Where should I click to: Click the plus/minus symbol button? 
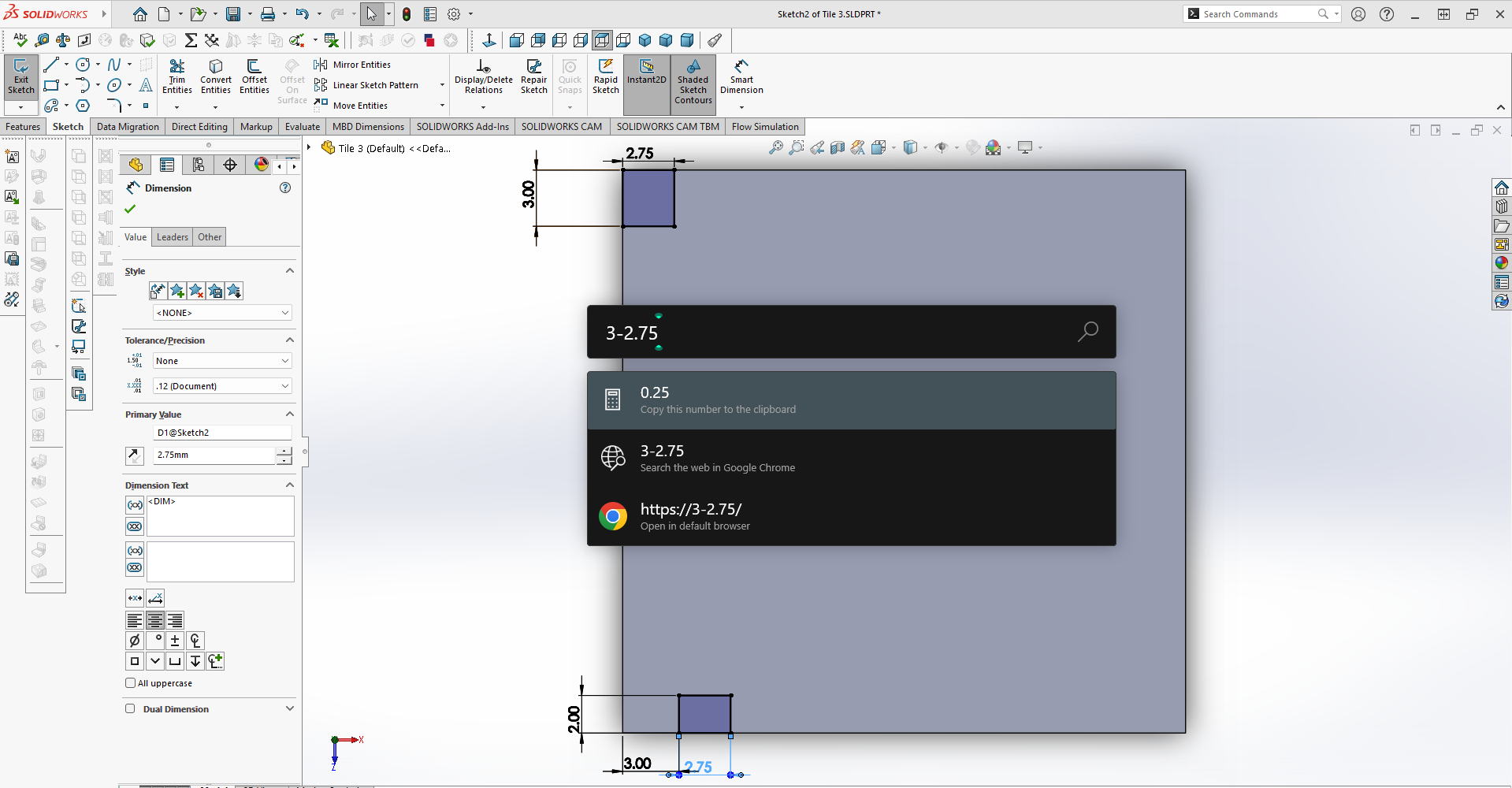(175, 641)
